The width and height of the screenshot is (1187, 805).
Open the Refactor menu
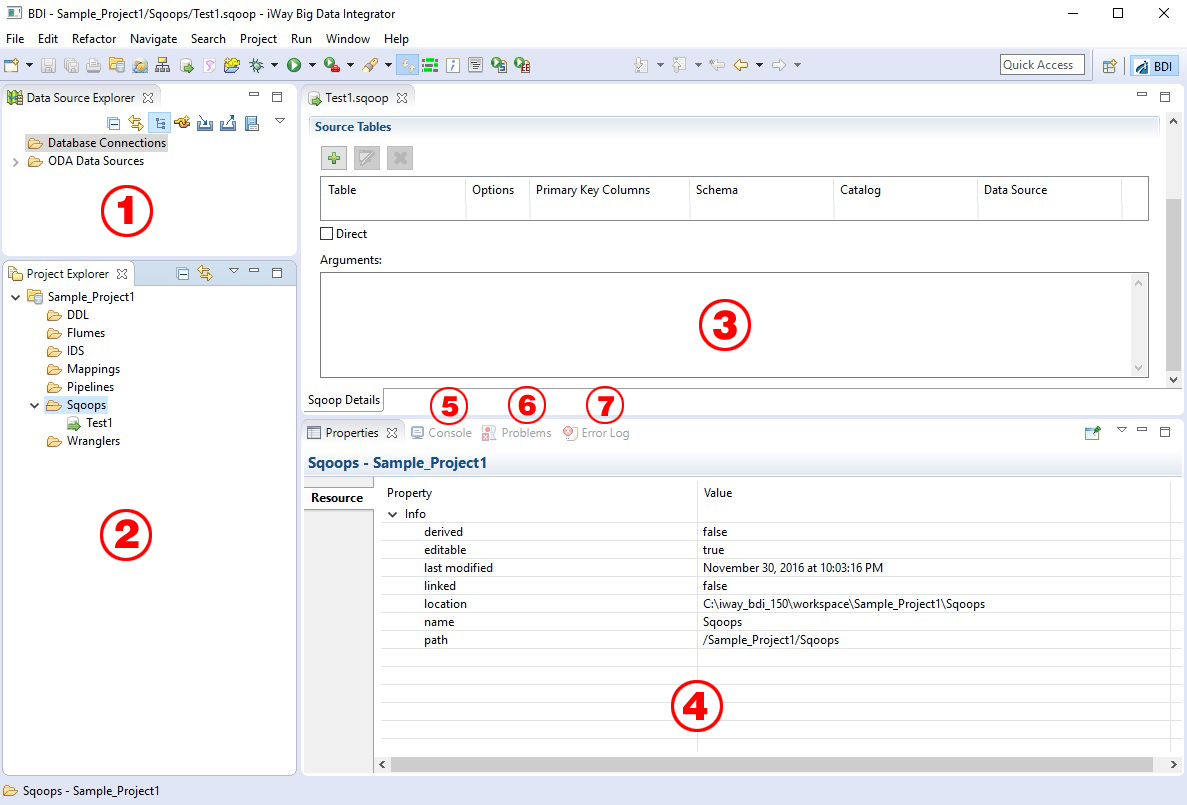click(94, 39)
